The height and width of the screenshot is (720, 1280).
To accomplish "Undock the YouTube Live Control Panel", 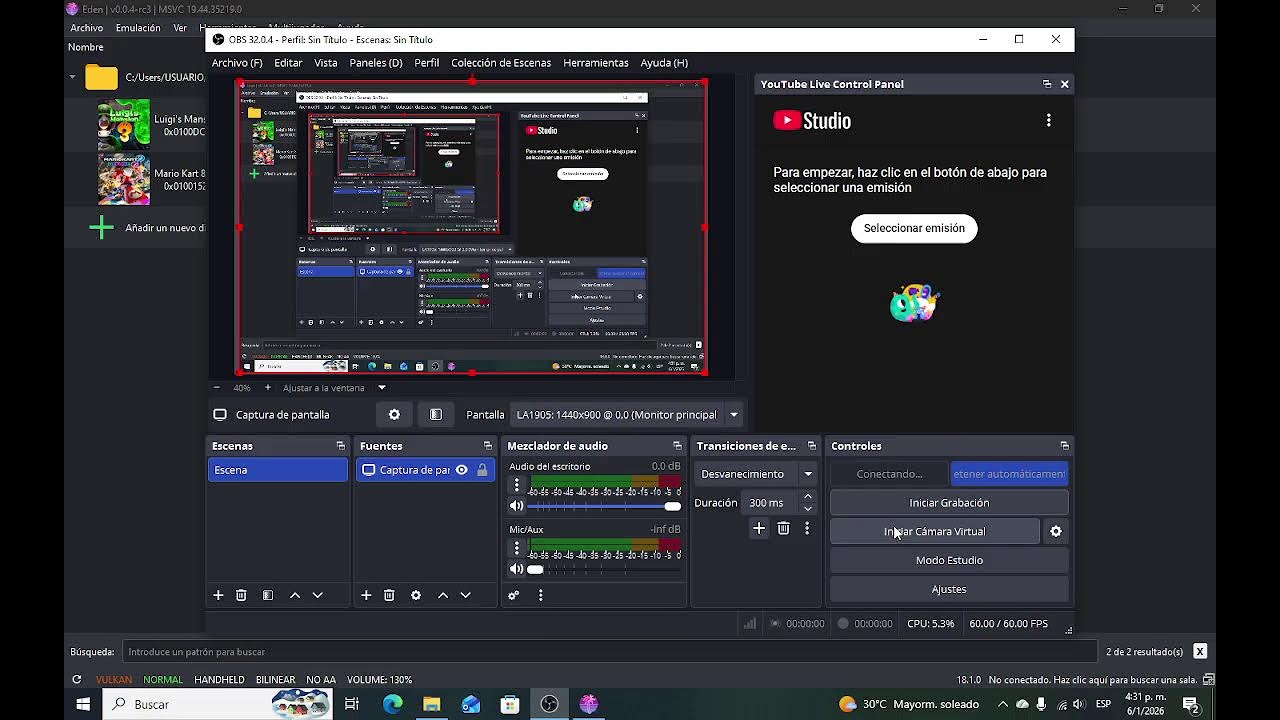I will pos(1047,84).
